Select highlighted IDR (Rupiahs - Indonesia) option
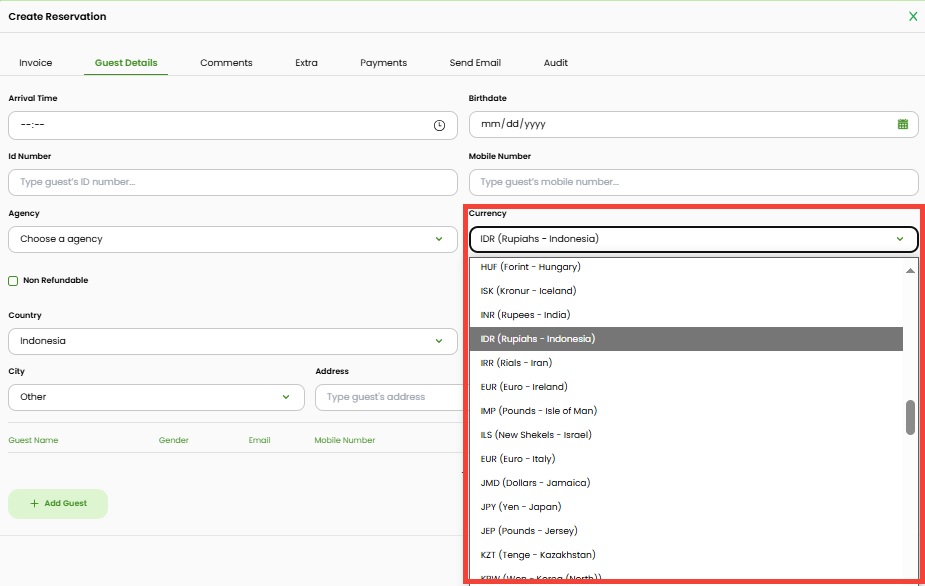 point(686,339)
